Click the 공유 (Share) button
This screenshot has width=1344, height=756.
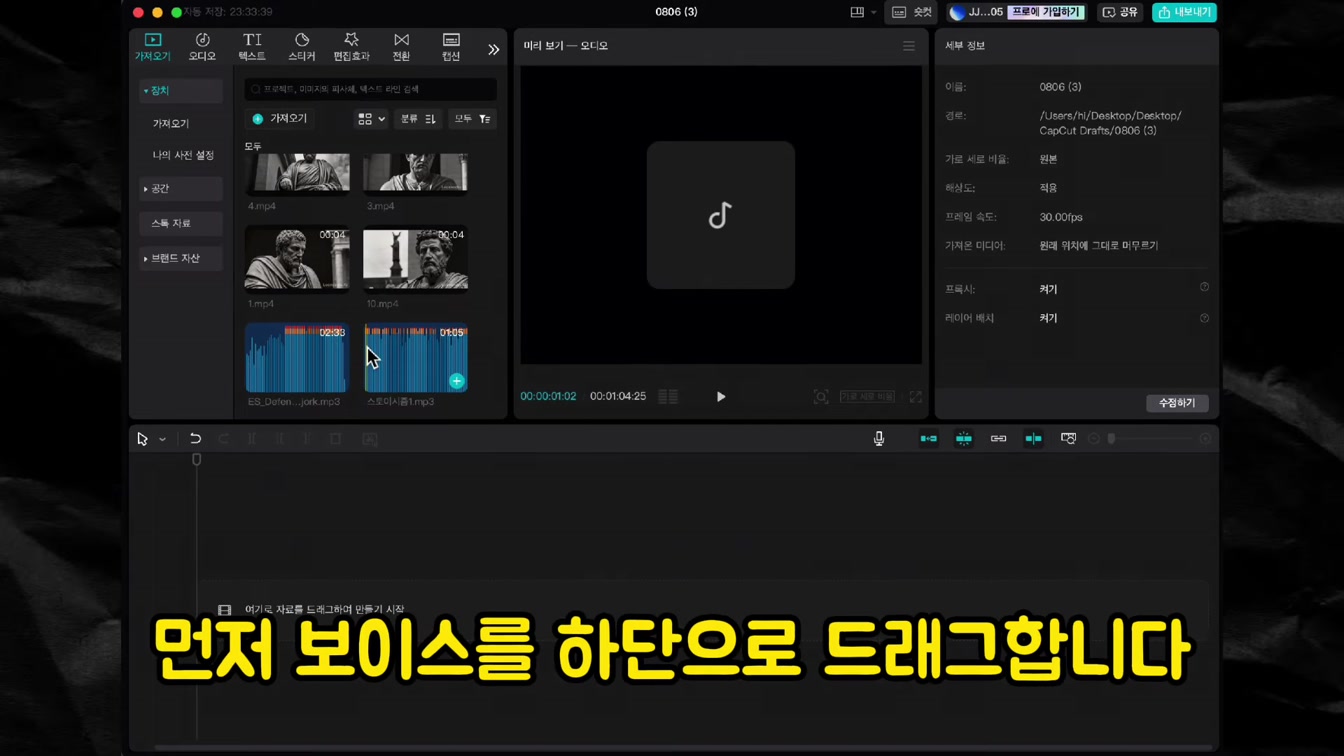pyautogui.click(x=1120, y=12)
